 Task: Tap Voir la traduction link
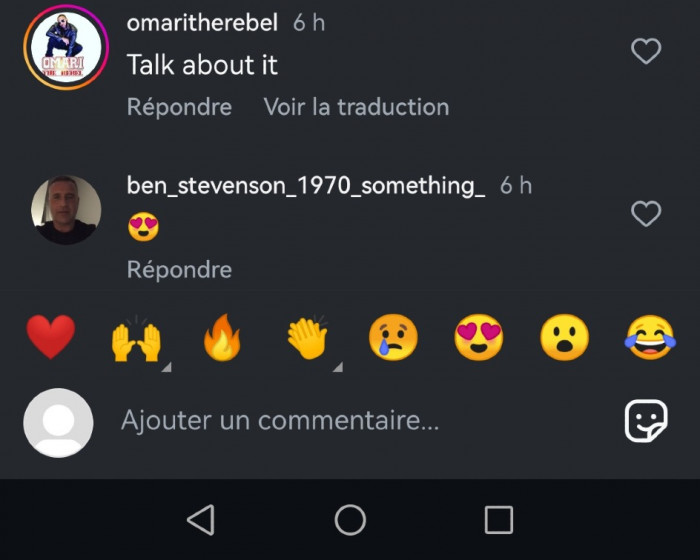click(356, 107)
